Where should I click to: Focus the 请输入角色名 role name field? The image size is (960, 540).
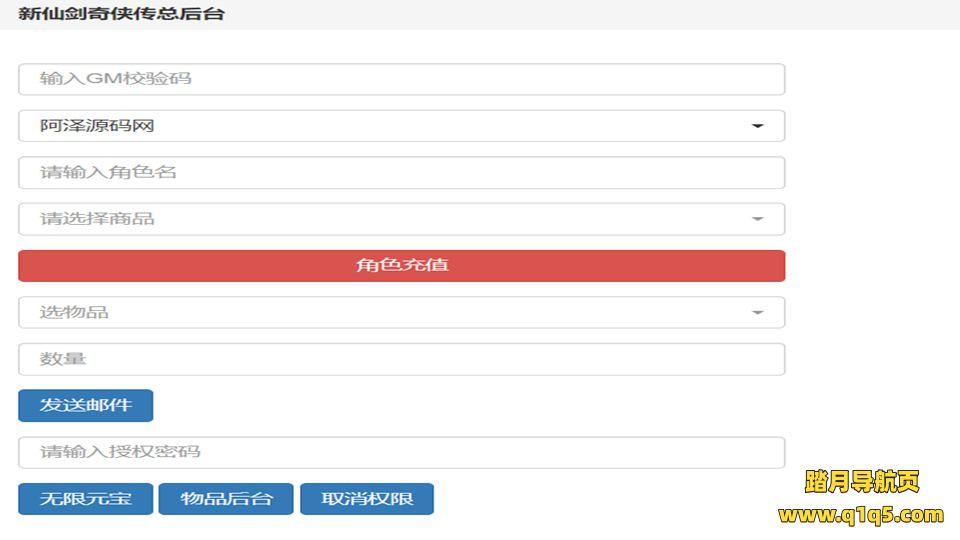point(401,172)
